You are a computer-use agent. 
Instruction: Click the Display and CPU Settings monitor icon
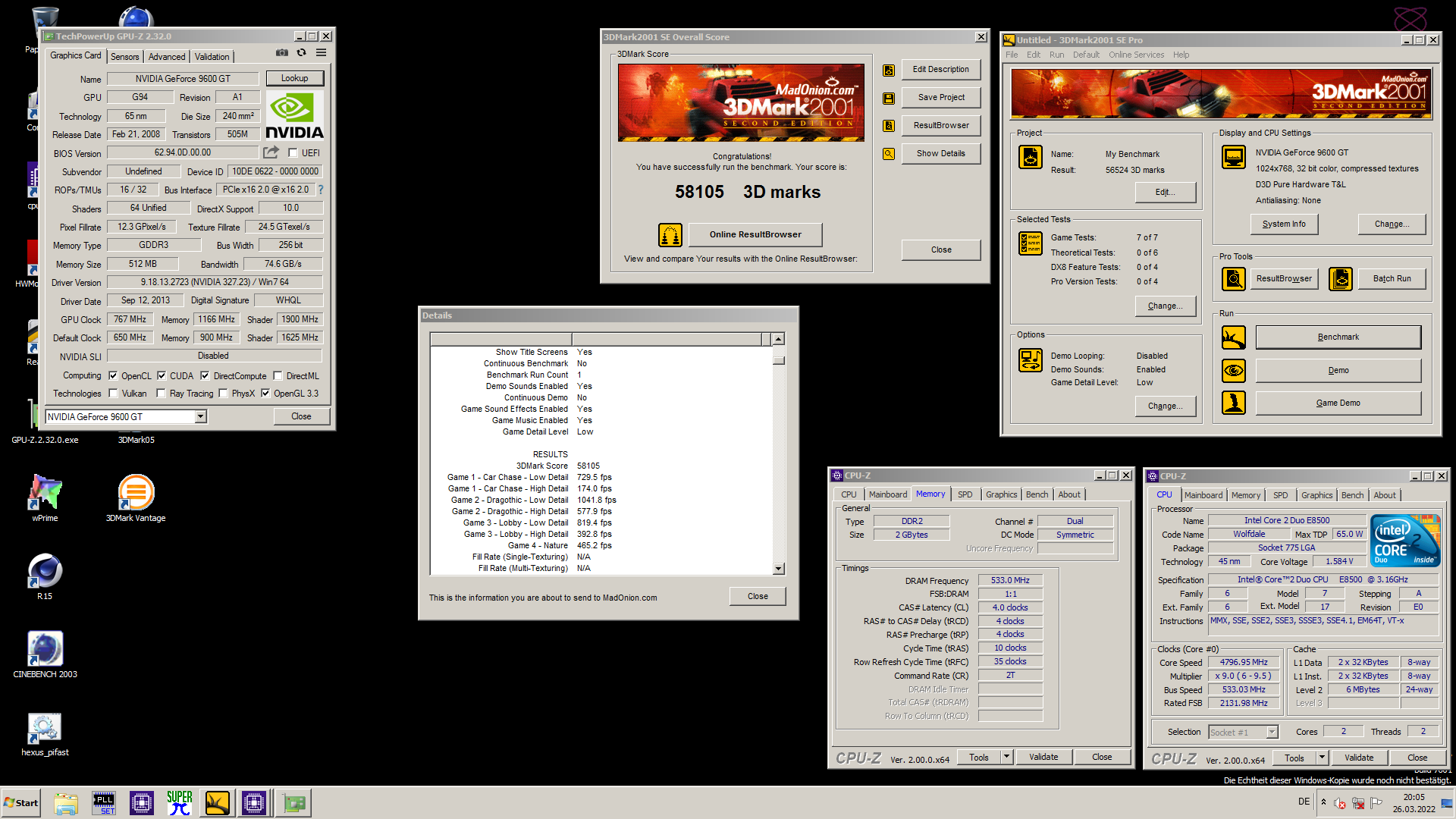click(x=1234, y=157)
